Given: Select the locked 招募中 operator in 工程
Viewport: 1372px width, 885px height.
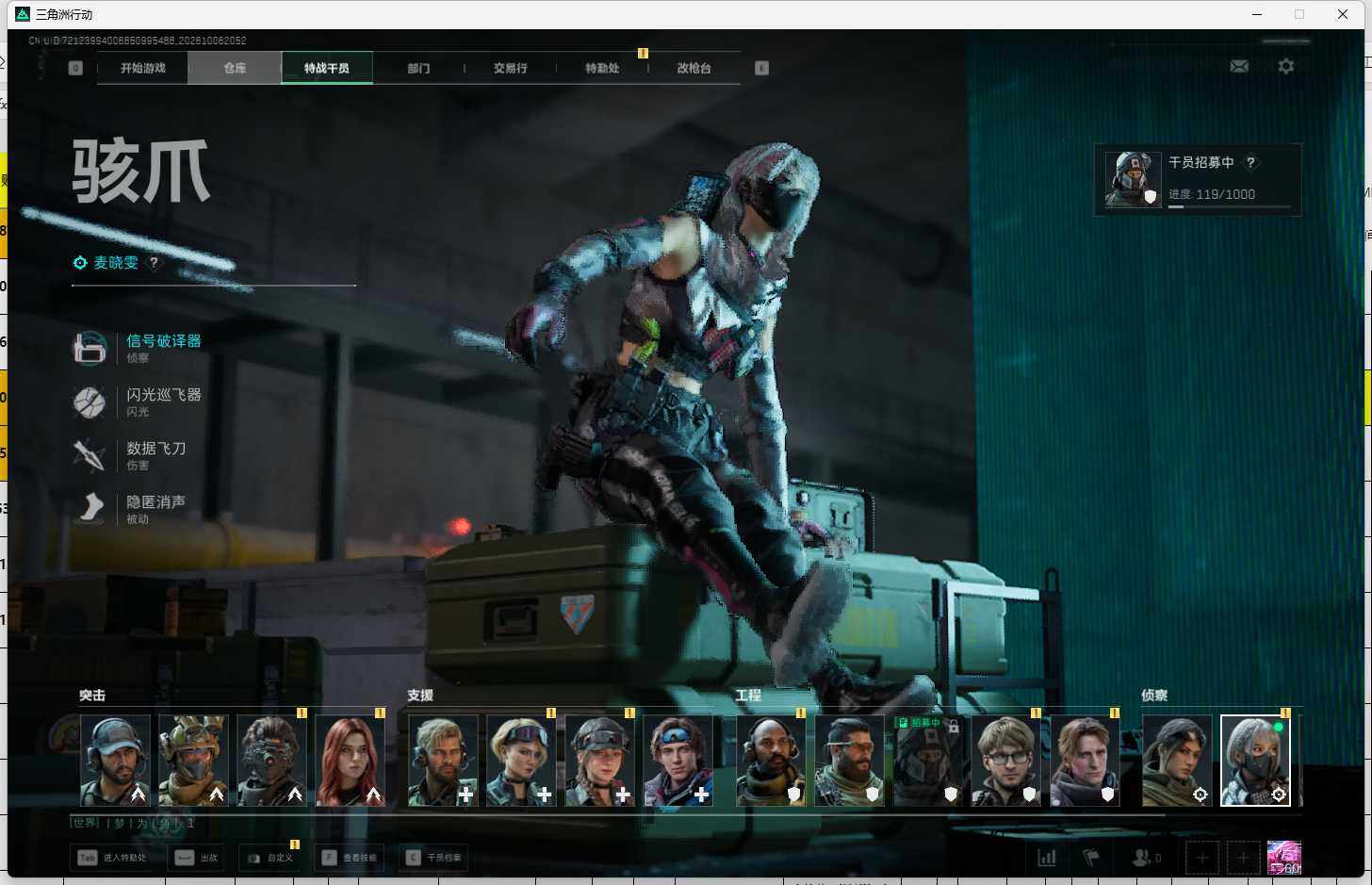Looking at the screenshot, I should point(927,761).
